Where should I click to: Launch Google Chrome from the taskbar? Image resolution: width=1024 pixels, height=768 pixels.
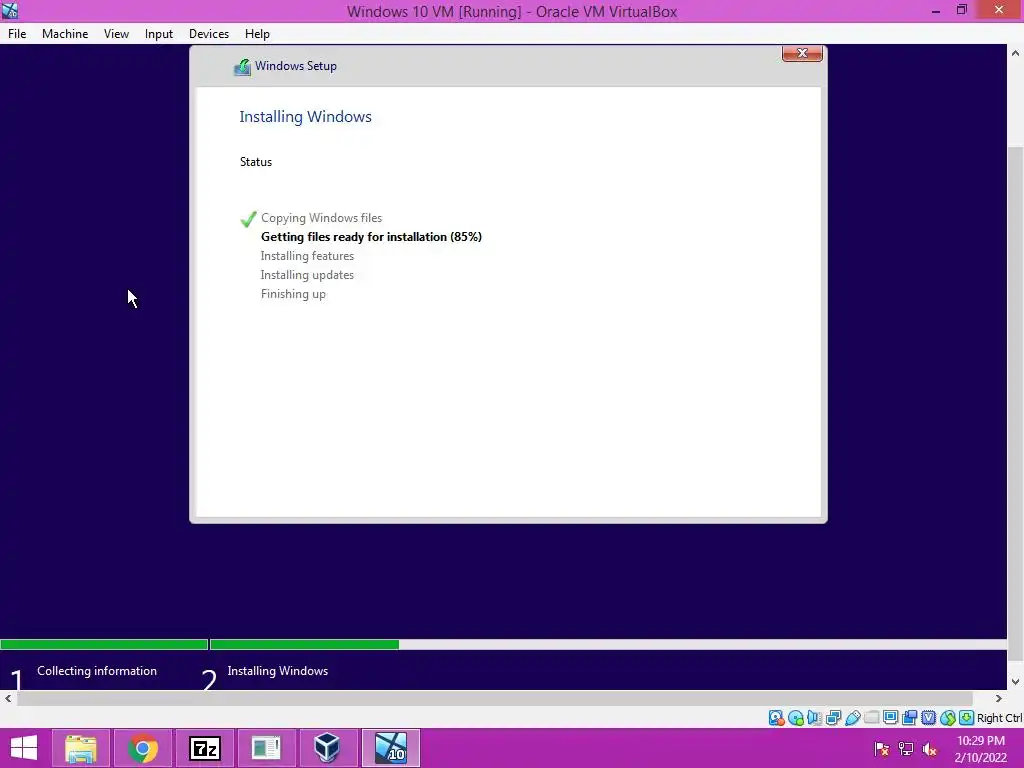pyautogui.click(x=142, y=748)
